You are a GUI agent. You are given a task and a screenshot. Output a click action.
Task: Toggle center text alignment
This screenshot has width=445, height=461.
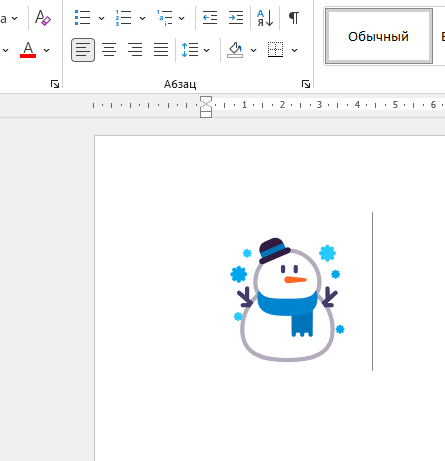(x=109, y=50)
